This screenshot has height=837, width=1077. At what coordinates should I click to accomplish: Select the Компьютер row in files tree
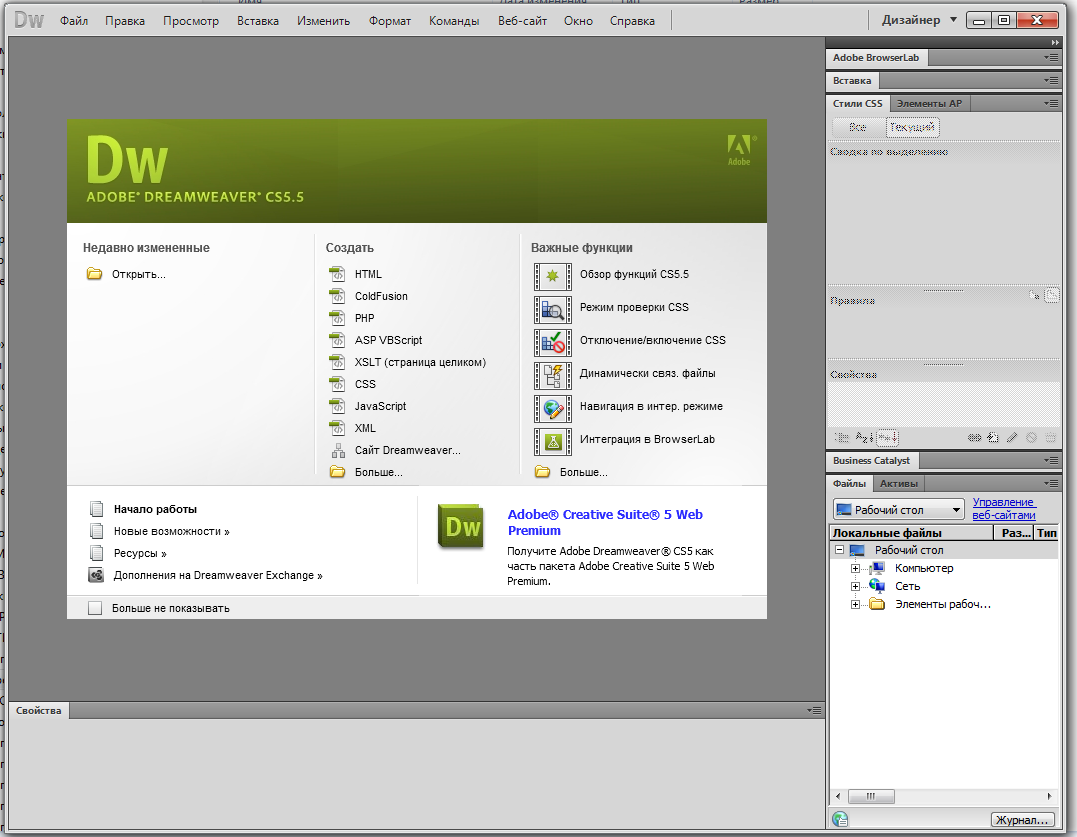point(924,568)
